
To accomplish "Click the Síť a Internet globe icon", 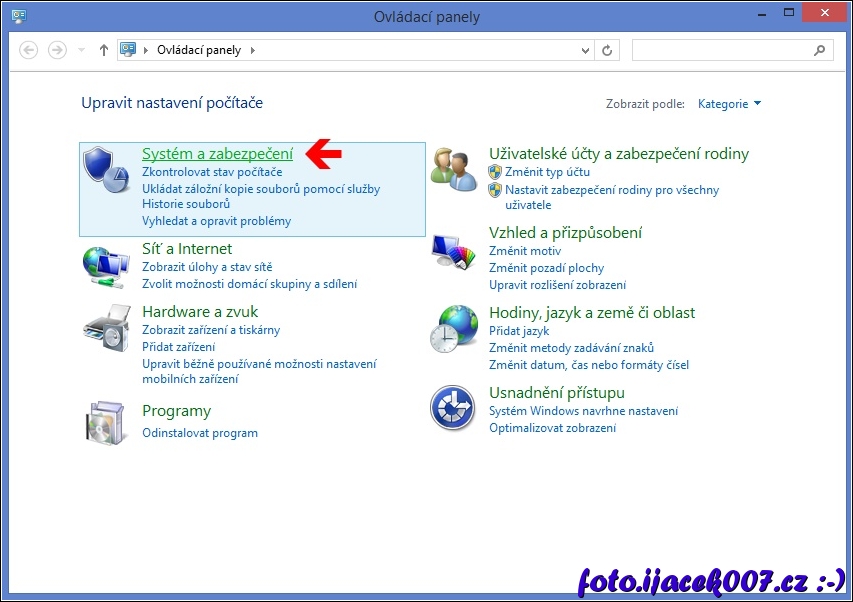I will (x=106, y=263).
